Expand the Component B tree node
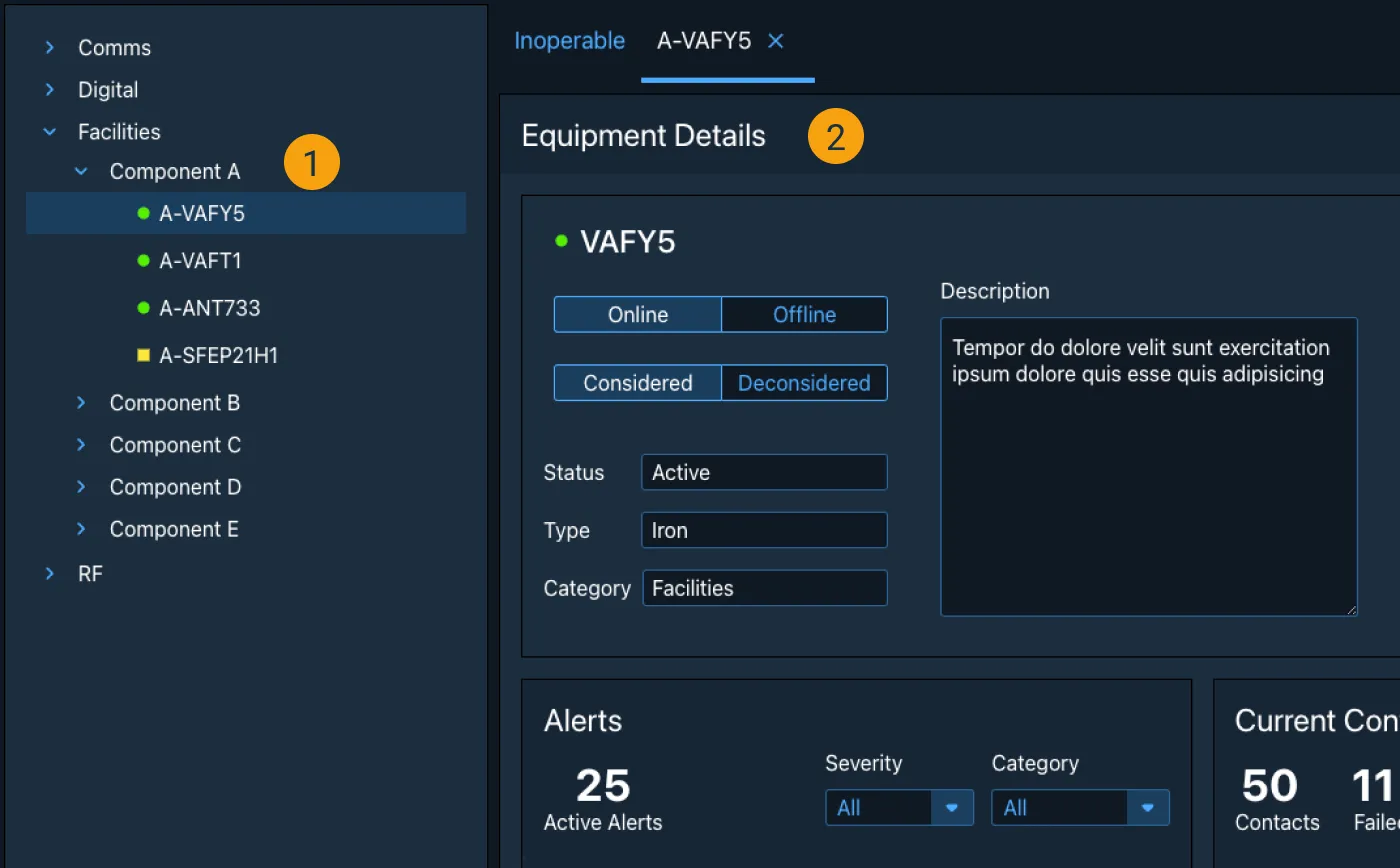1400x868 pixels. pyautogui.click(x=82, y=403)
